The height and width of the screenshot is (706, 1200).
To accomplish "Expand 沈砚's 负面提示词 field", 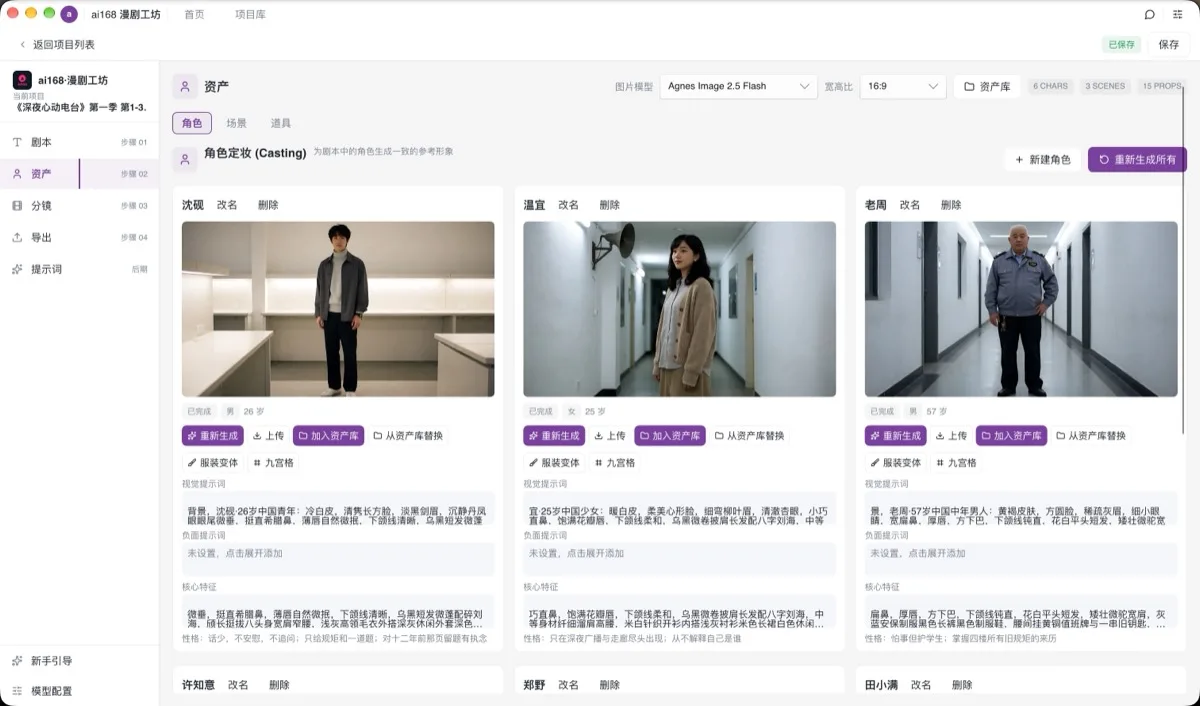I will click(x=338, y=558).
